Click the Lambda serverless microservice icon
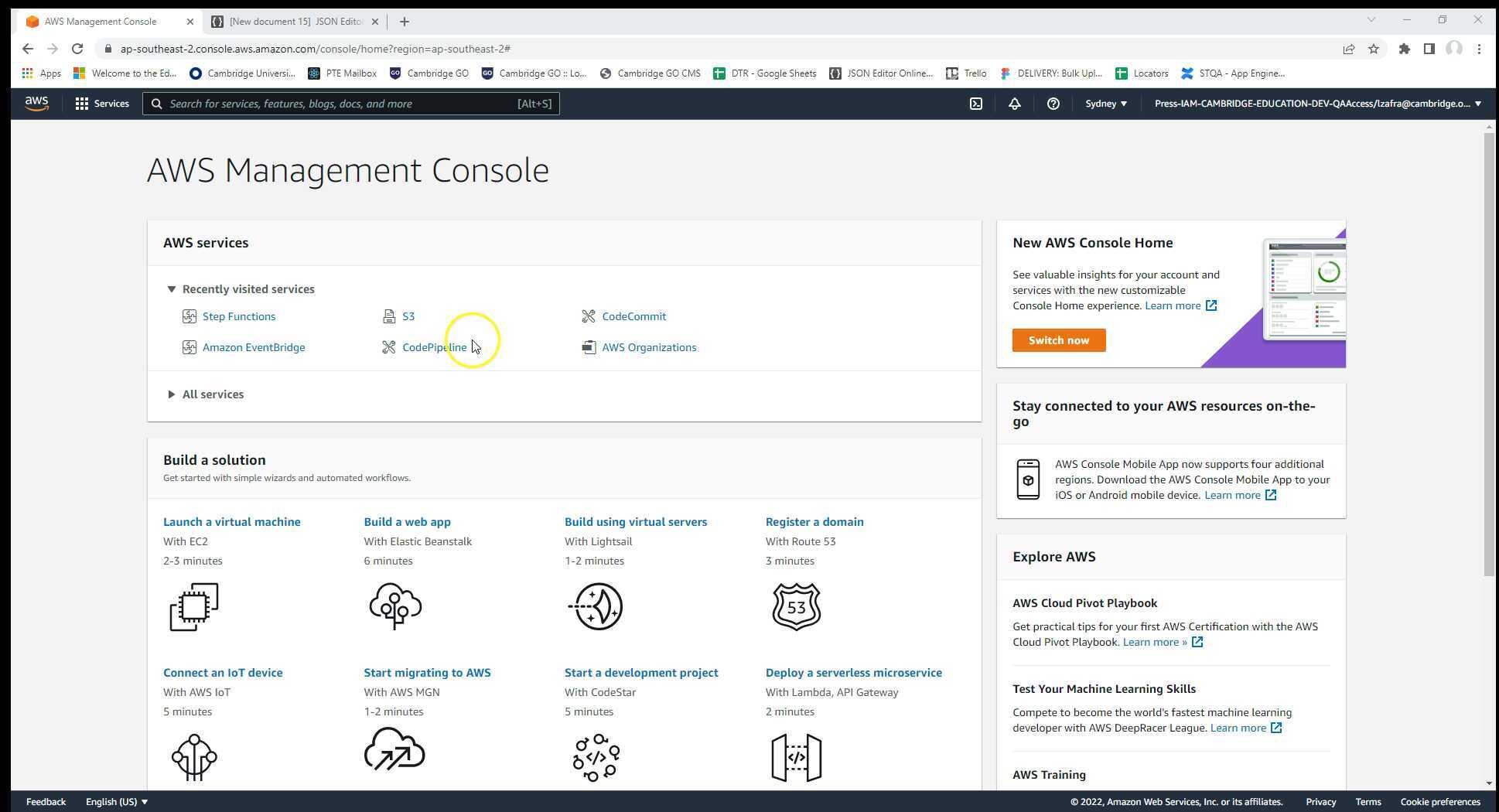1499x812 pixels. coord(796,758)
